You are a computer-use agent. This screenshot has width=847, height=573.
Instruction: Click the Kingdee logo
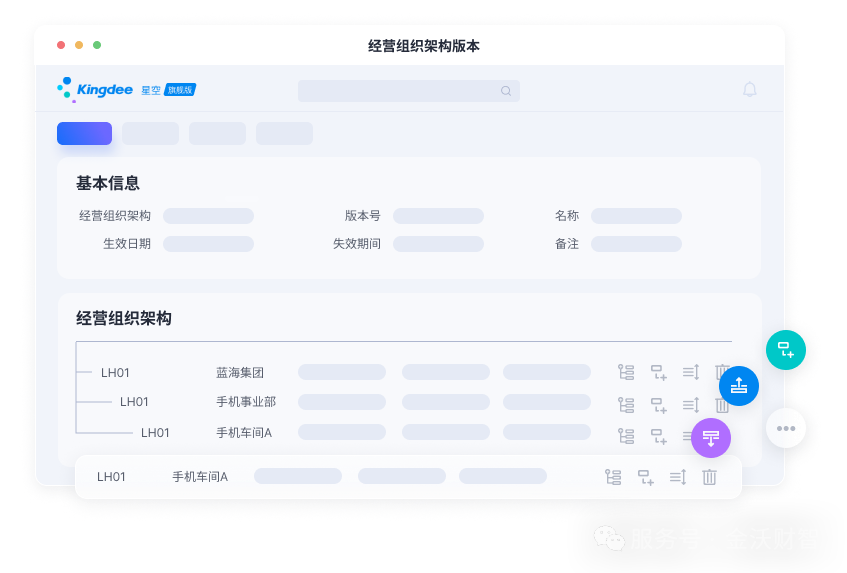[x=95, y=90]
